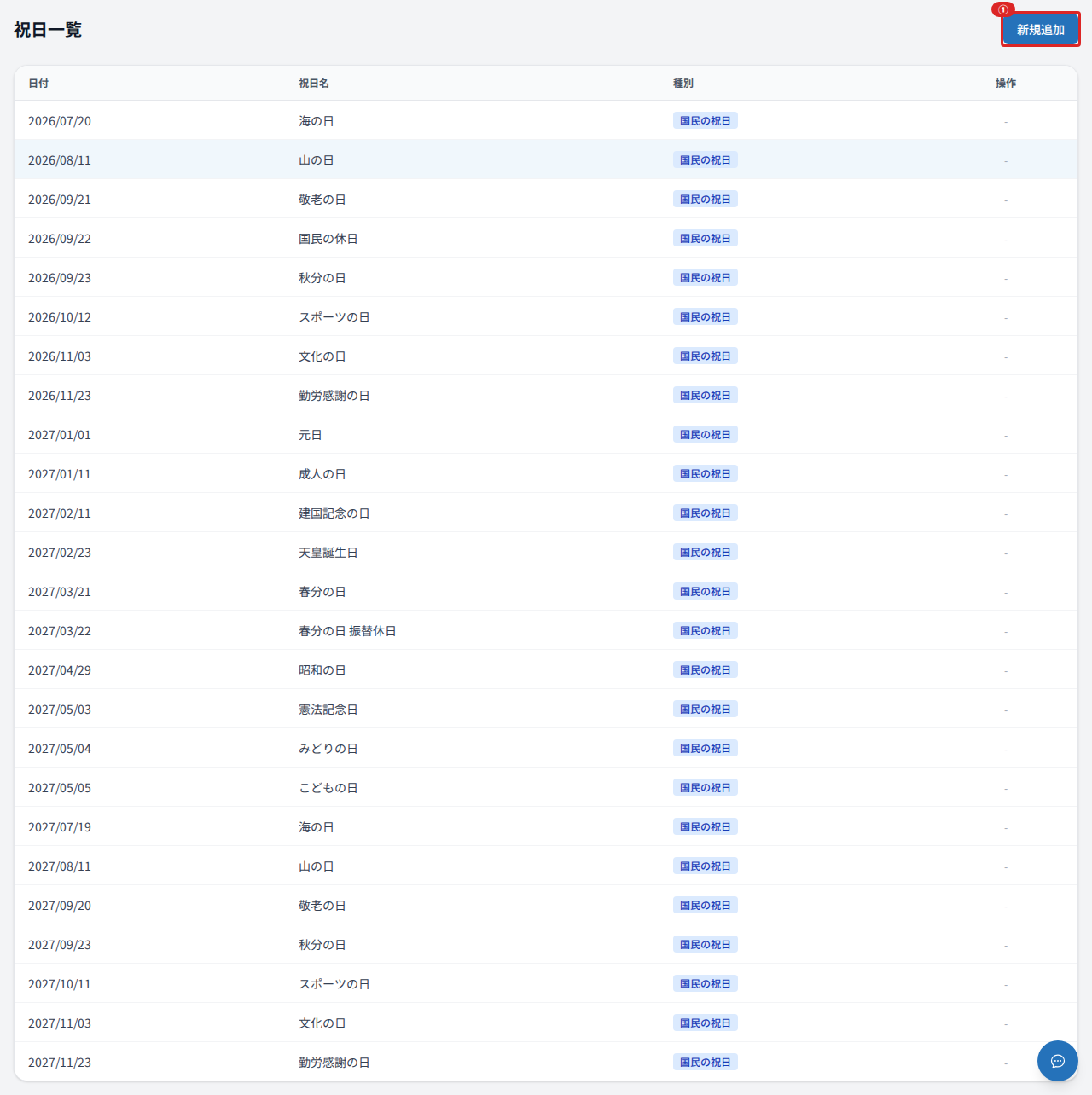Image resolution: width=1092 pixels, height=1095 pixels.
Task: Select the date cell 2026/07/20
Action: click(x=60, y=121)
